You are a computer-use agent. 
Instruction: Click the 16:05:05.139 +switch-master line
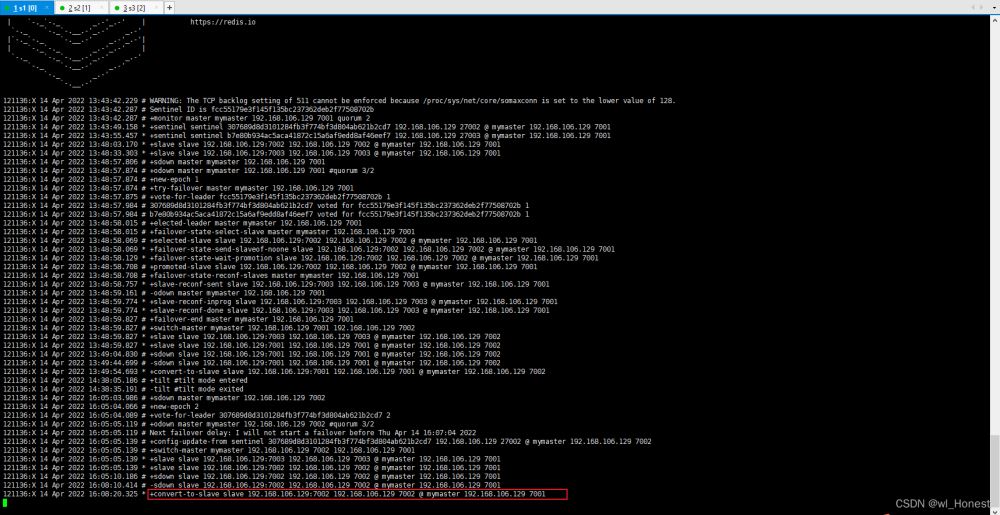209,449
